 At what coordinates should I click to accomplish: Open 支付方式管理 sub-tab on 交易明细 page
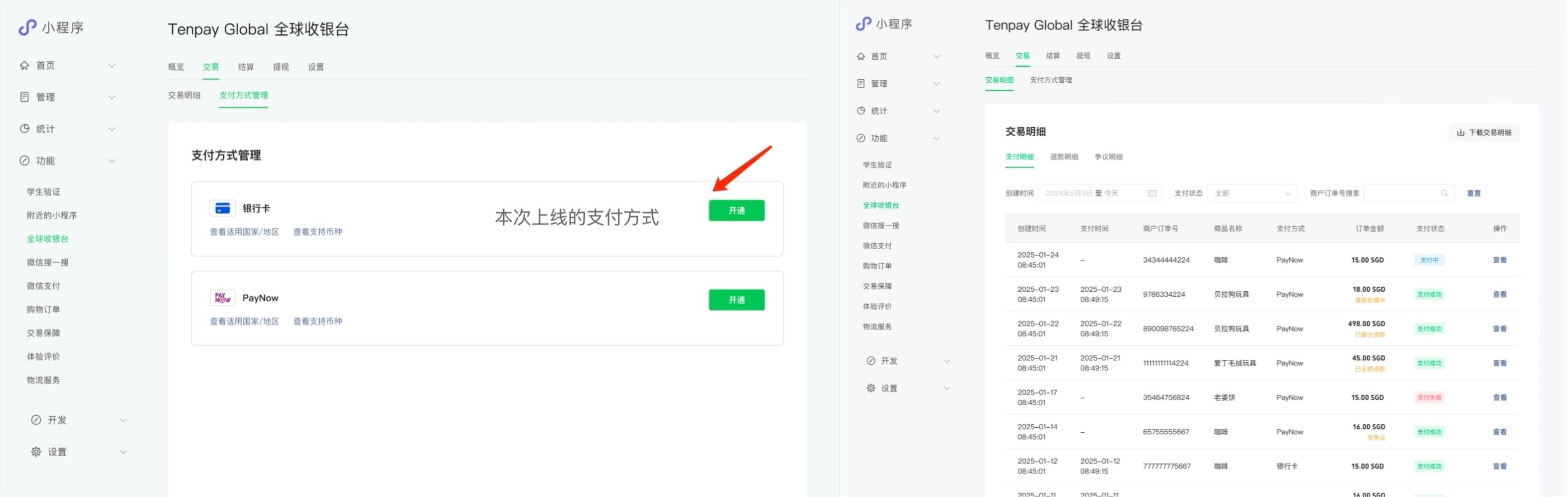pos(1051,80)
